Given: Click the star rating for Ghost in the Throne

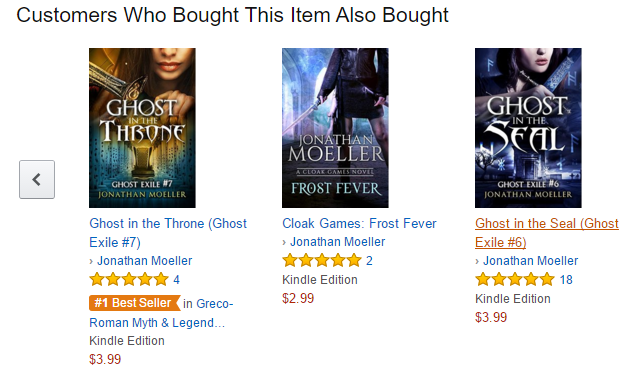Looking at the screenshot, I should click(x=129, y=280).
